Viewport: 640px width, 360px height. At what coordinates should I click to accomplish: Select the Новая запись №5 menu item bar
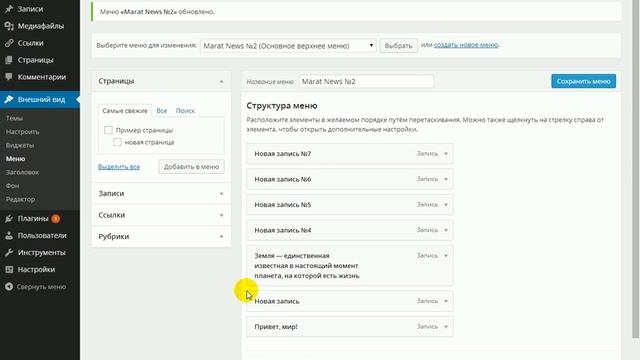[350, 205]
